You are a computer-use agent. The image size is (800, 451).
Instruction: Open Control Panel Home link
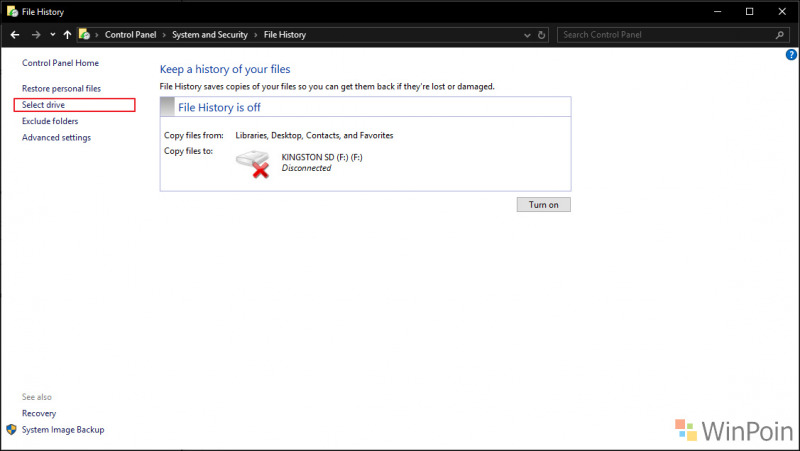pos(60,63)
